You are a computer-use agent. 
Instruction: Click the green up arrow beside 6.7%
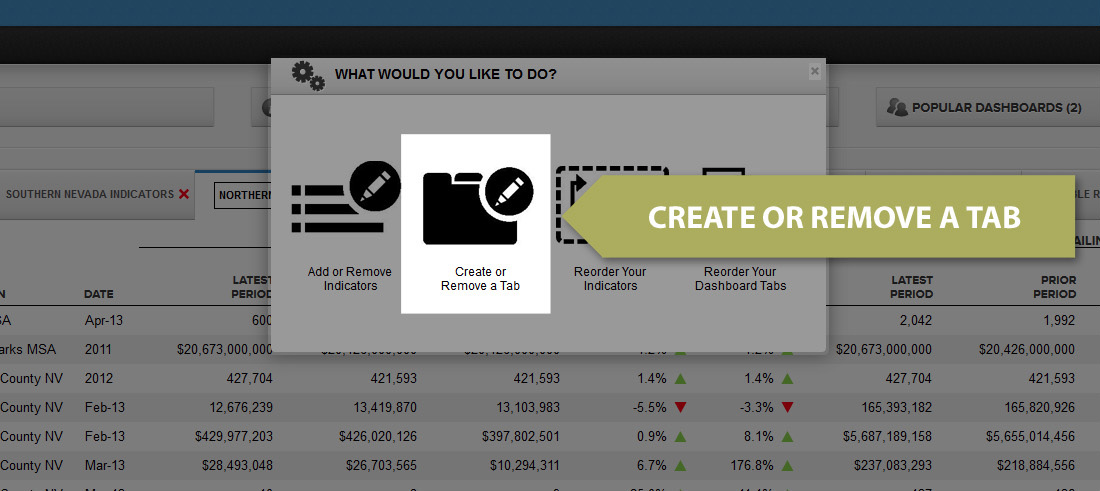[x=680, y=465]
